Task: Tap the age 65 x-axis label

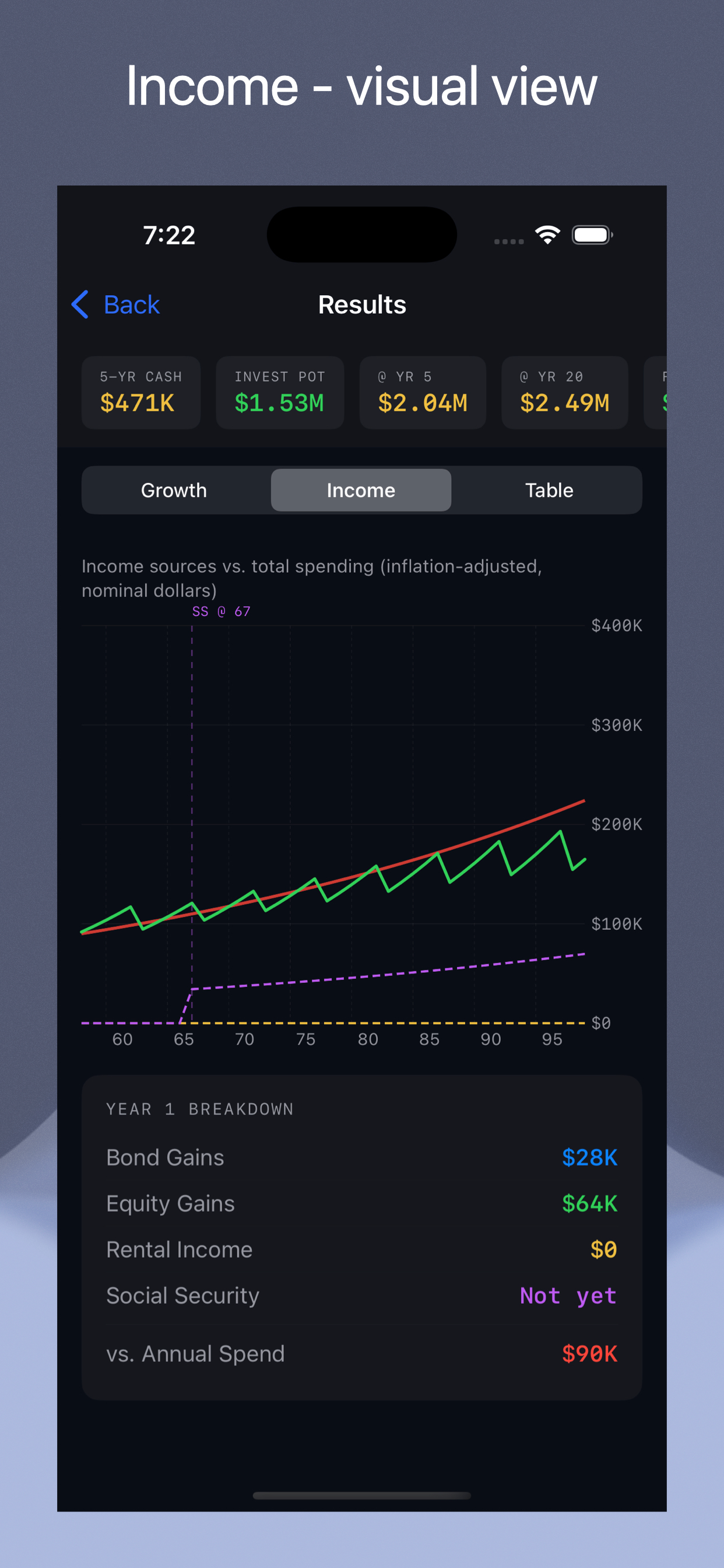Action: (184, 1039)
